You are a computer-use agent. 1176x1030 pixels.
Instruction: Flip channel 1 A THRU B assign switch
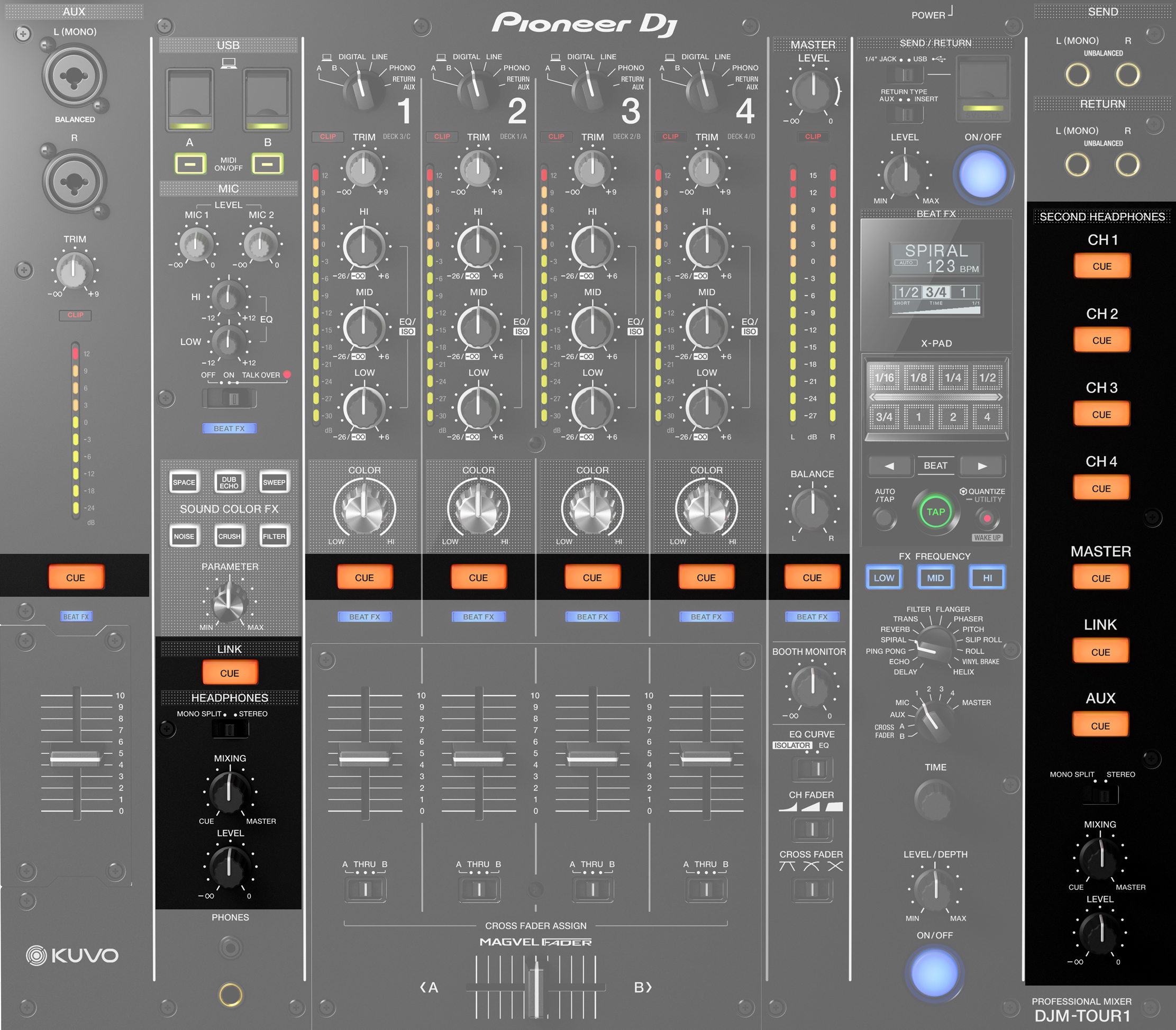[365, 890]
